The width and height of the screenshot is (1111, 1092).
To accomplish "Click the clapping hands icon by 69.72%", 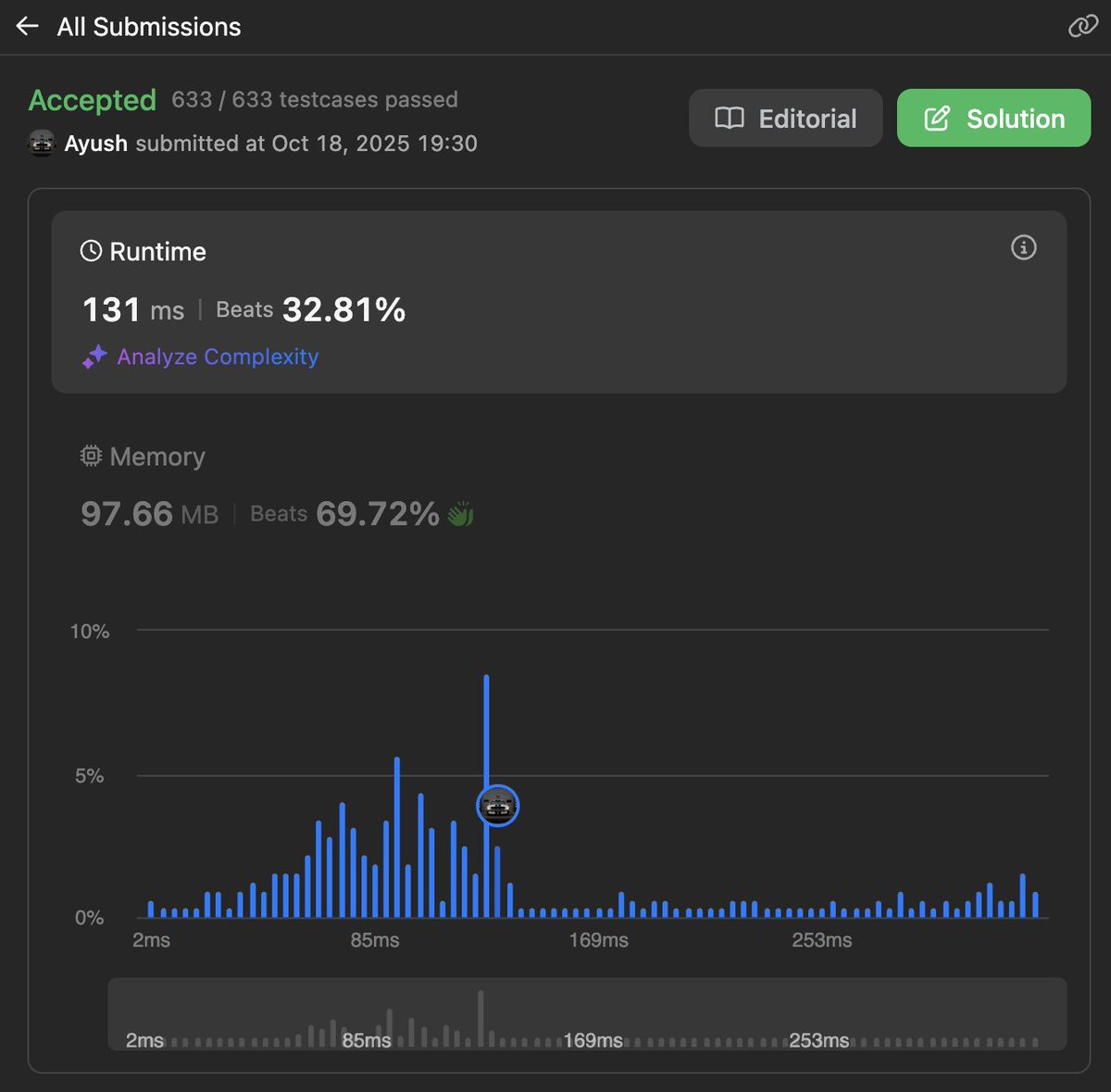I will point(460,514).
